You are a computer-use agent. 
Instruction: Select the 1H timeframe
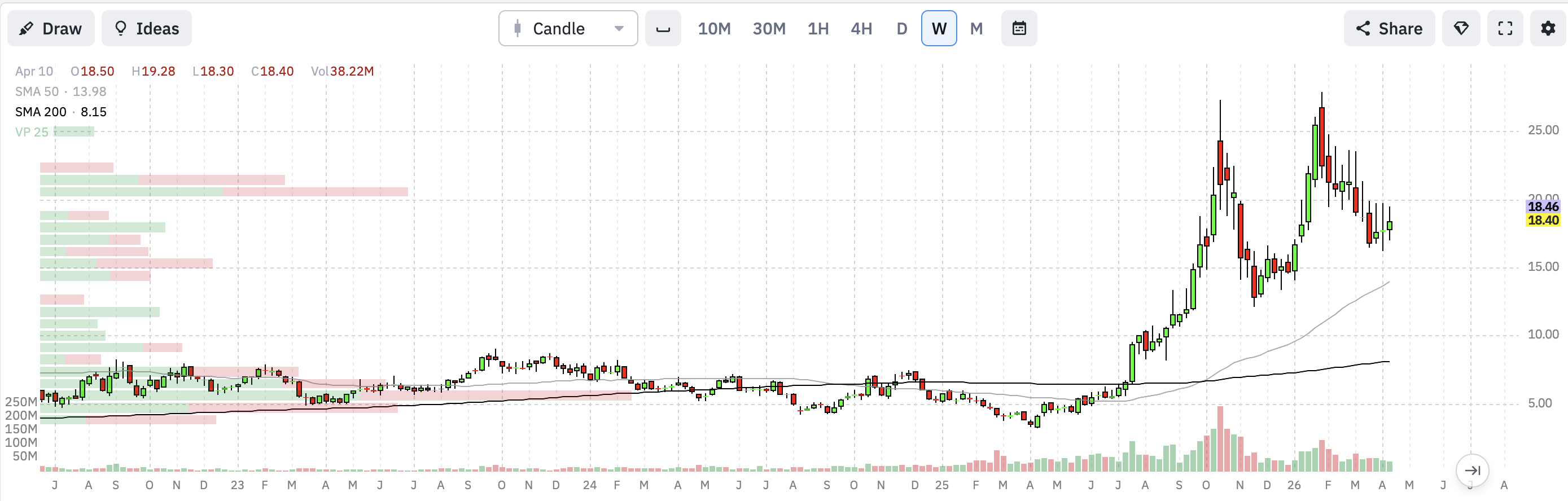click(818, 29)
